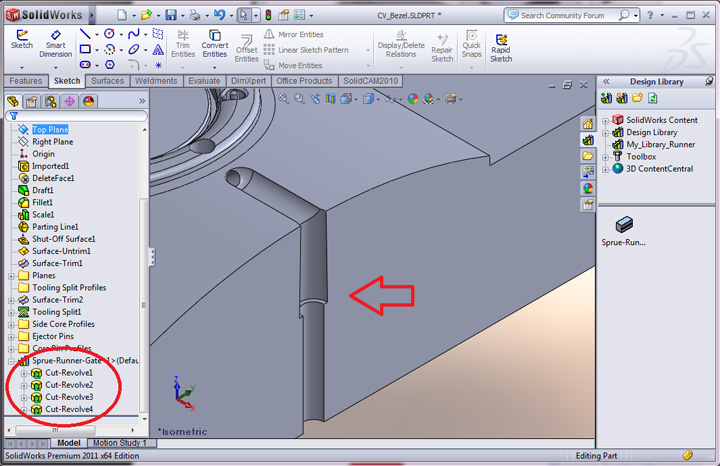This screenshot has width=720, height=466.
Task: Open the FeatureManager design tree tab
Action: [x=13, y=101]
